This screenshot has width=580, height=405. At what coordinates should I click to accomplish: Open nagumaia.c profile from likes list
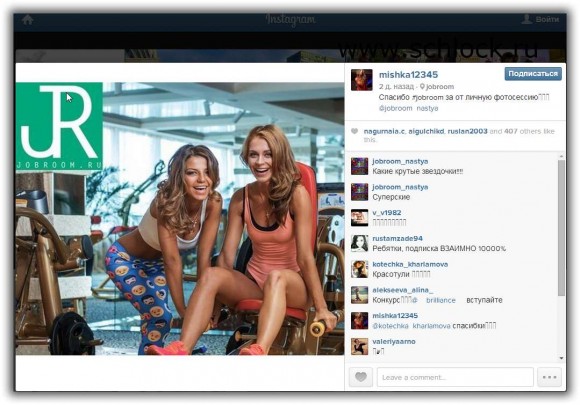pyautogui.click(x=384, y=131)
